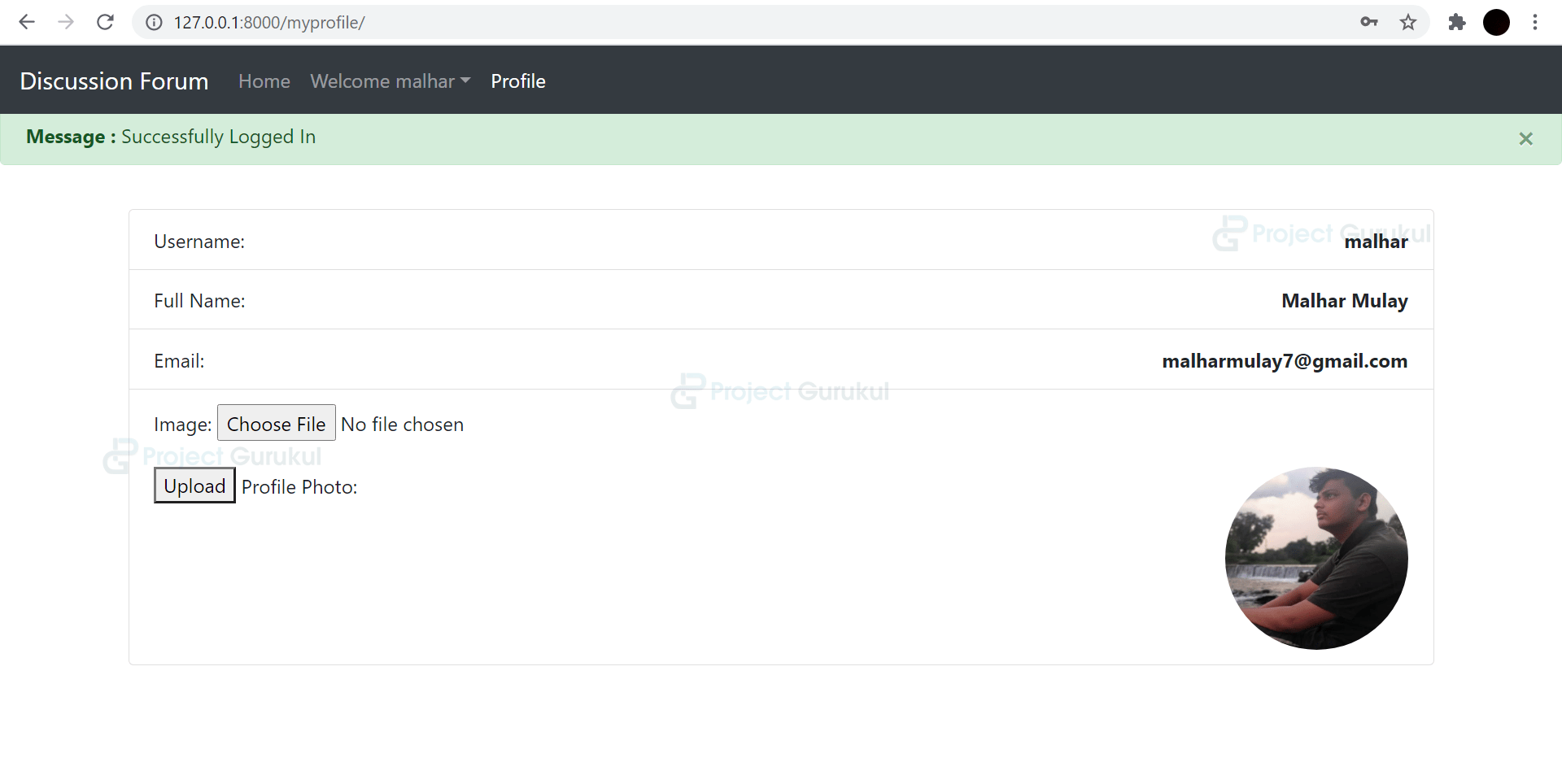Open the browser profile avatar icon
This screenshot has width=1562, height=784.
pyautogui.click(x=1497, y=22)
